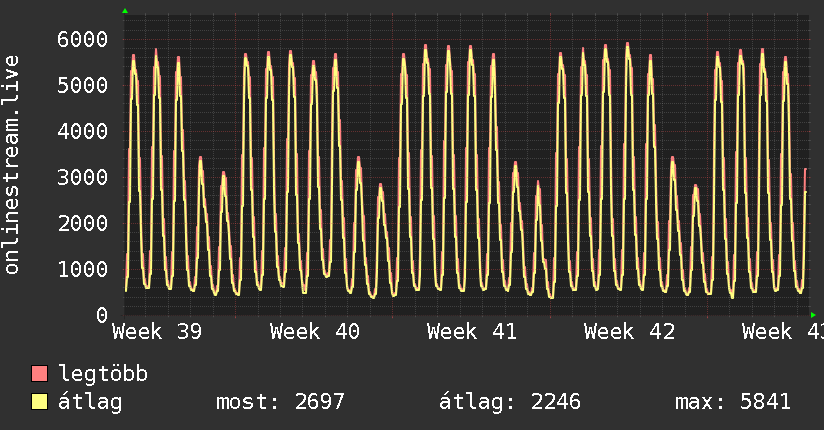Click the green arrow ending the x-axis
Screen dimensions: 824x430
pyautogui.click(x=813, y=315)
